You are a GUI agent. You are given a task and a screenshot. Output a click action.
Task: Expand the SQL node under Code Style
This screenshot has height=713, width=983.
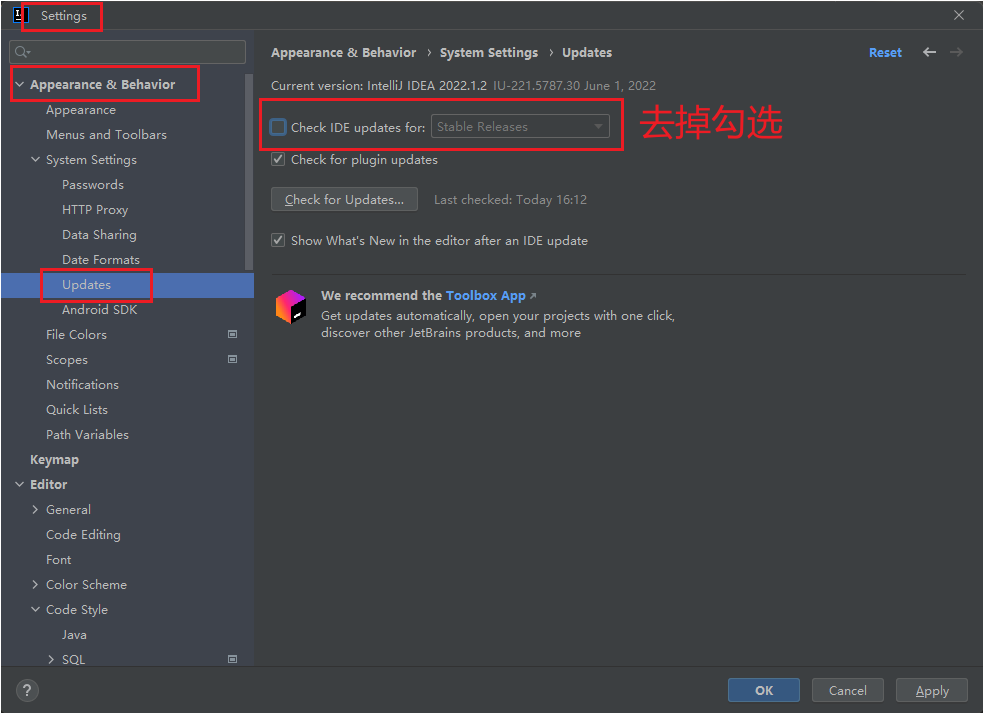(51, 659)
